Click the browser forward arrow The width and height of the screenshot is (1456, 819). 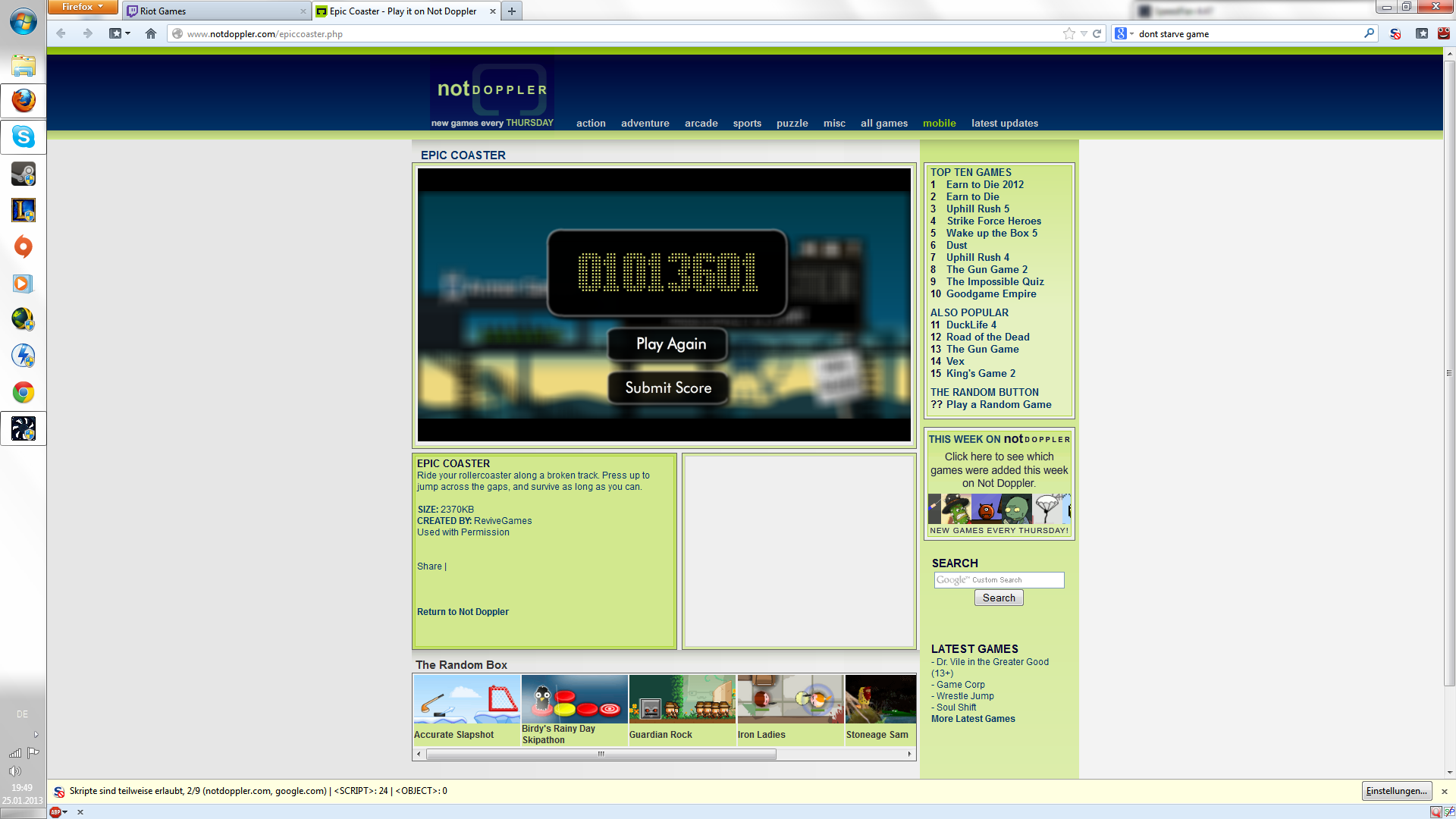click(87, 33)
